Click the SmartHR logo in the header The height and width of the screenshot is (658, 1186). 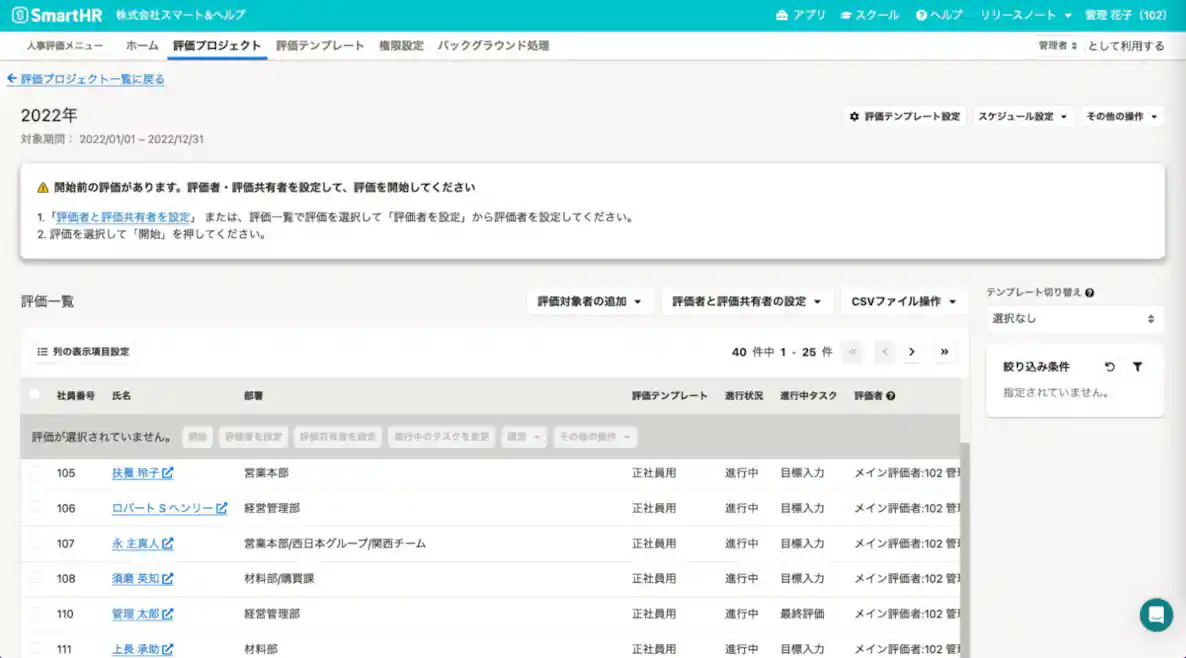55,14
